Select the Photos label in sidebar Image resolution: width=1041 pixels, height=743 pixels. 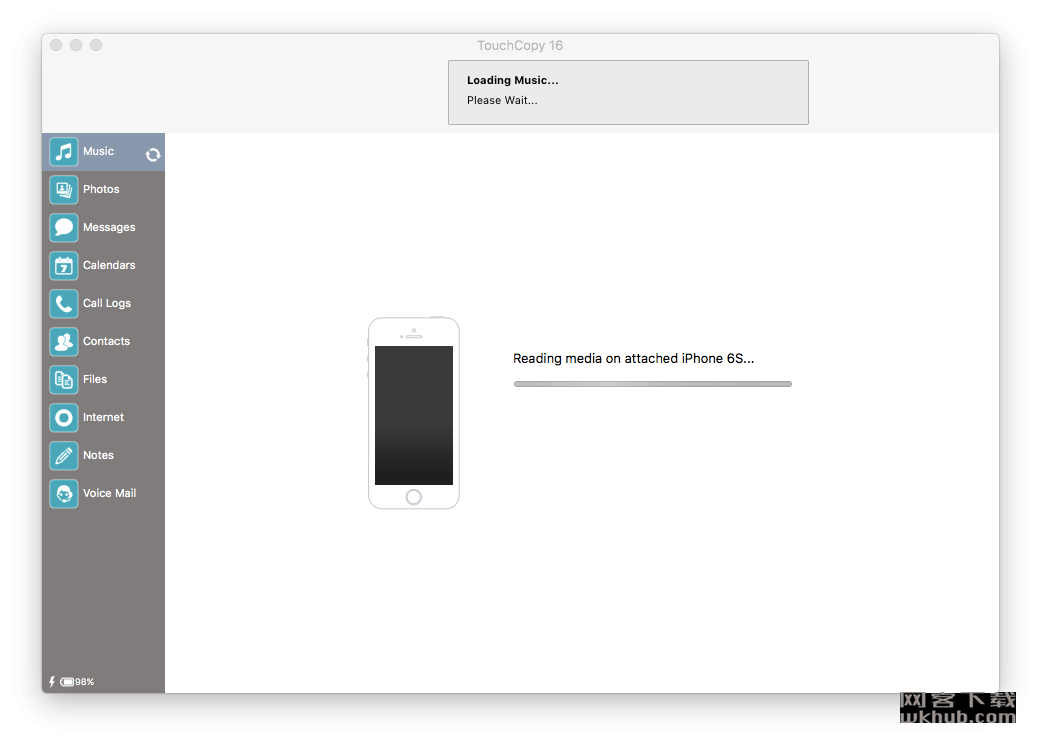pyautogui.click(x=101, y=189)
